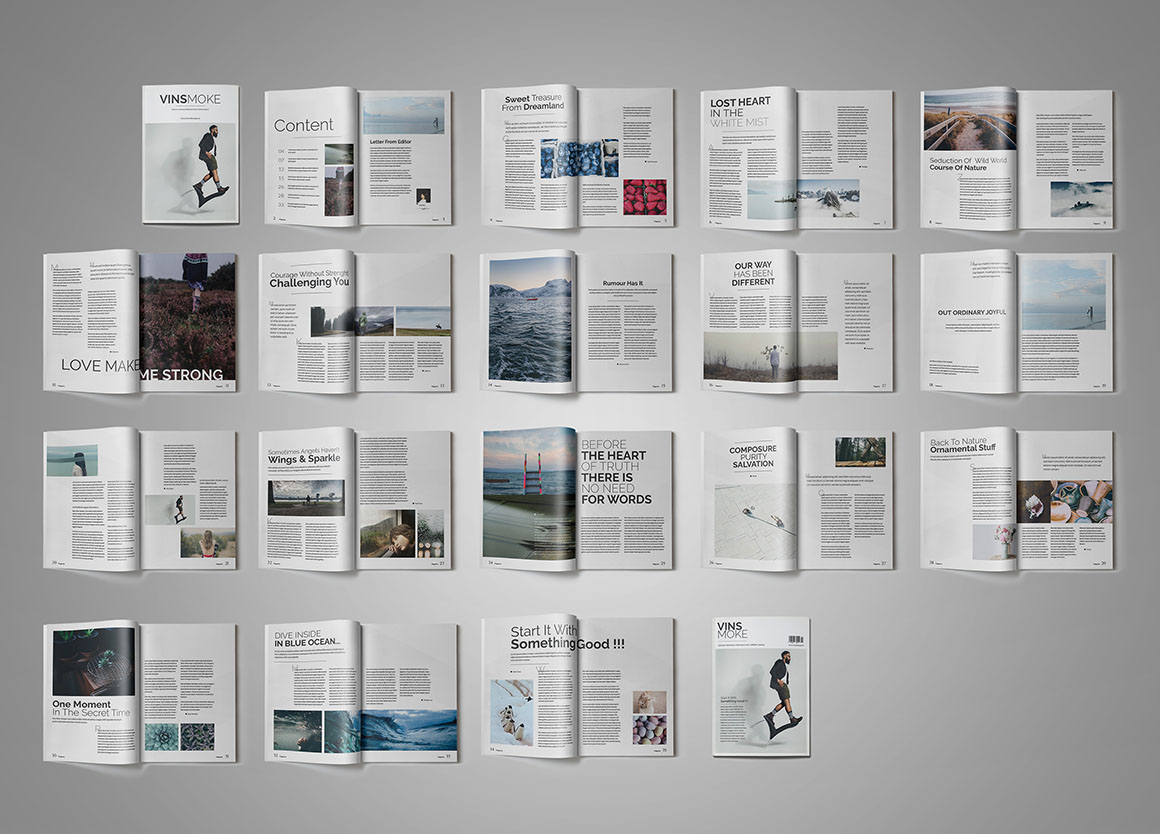This screenshot has width=1160, height=834.
Task: Open the Lost Heart In The White Mist spread
Action: (796, 157)
